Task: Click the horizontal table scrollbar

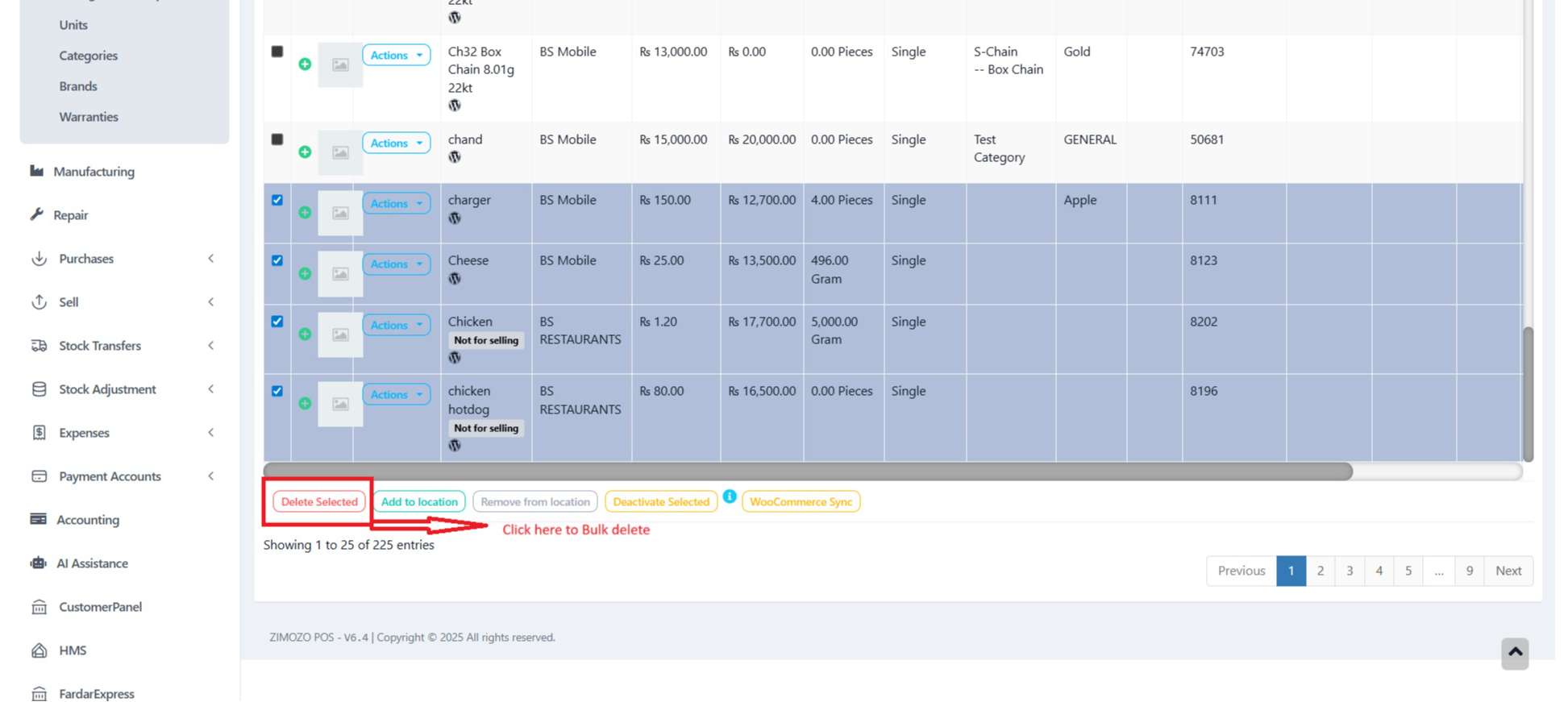Action: pyautogui.click(x=808, y=471)
